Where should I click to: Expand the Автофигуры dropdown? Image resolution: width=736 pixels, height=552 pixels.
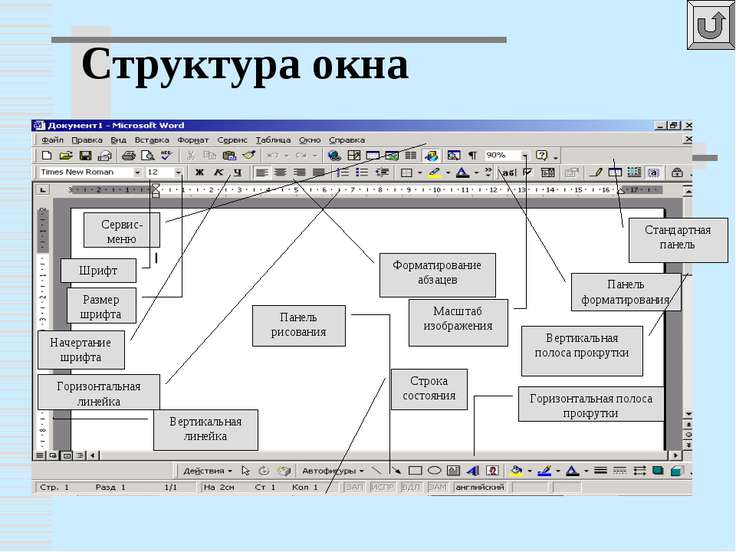333,470
